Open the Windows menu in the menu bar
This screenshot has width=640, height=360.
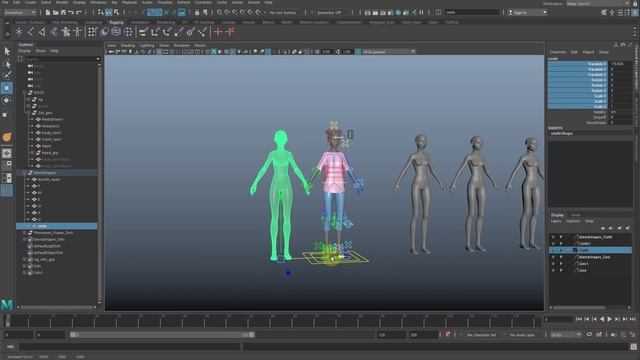tap(98, 2)
